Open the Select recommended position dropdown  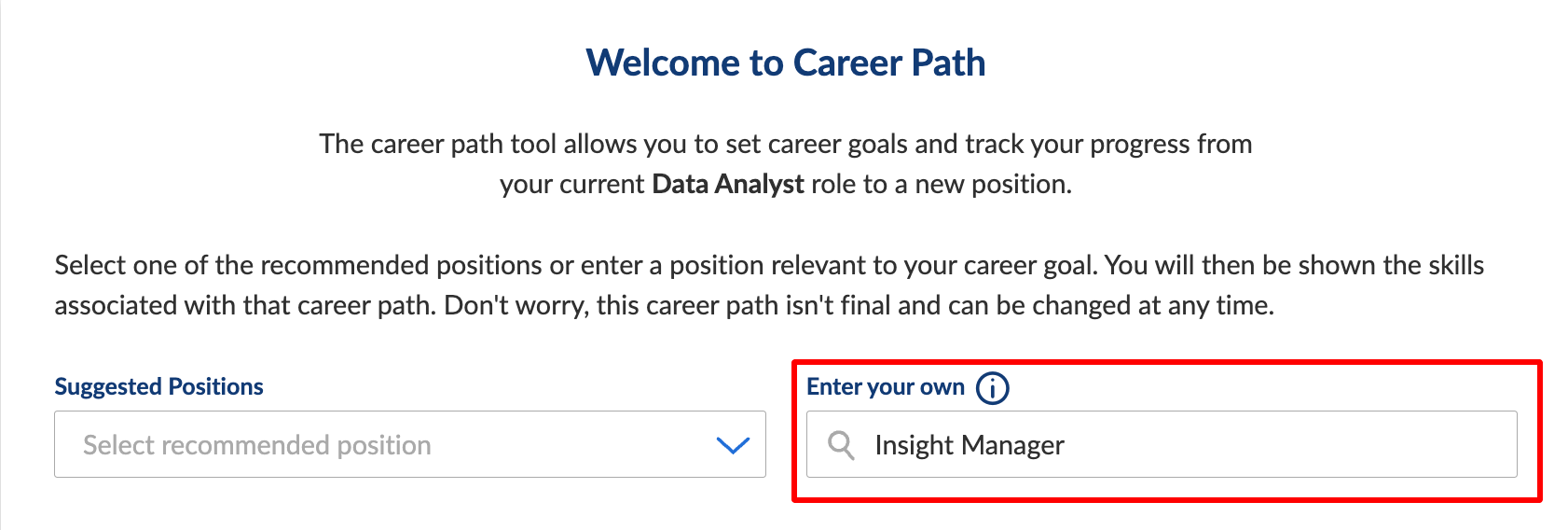(410, 444)
